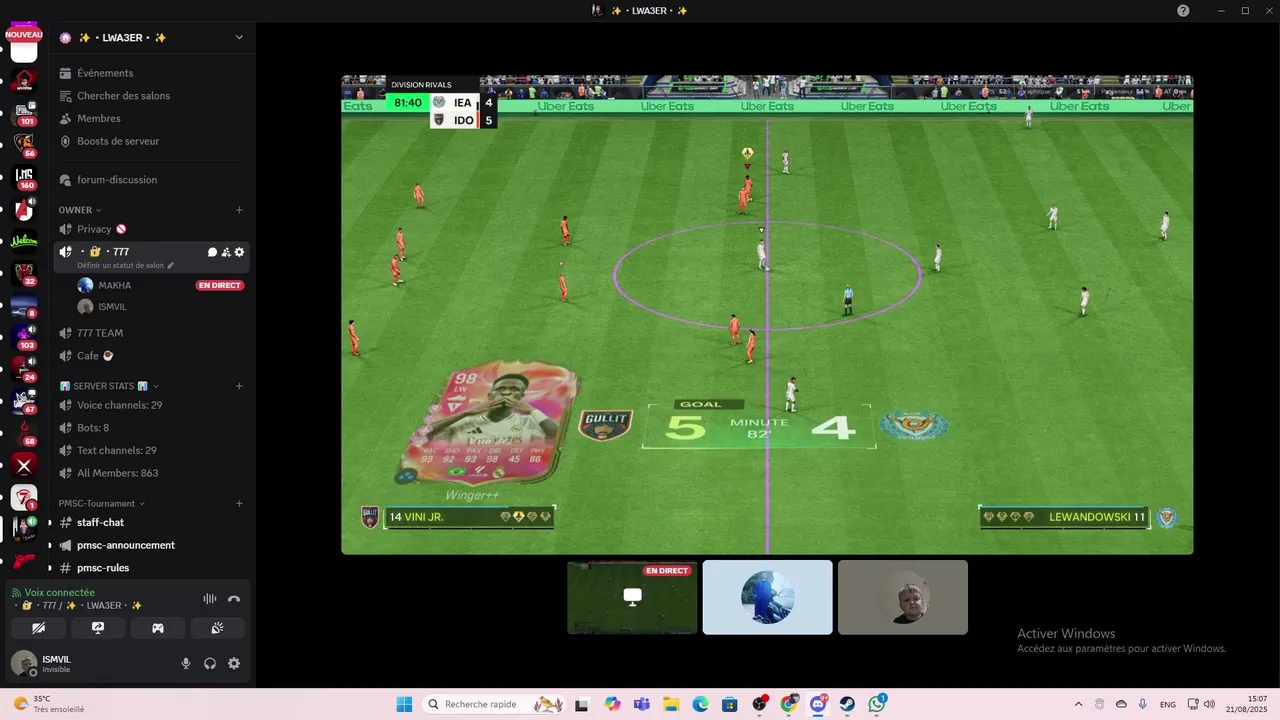
Task: Collapse the OWNER category
Action: pos(79,210)
